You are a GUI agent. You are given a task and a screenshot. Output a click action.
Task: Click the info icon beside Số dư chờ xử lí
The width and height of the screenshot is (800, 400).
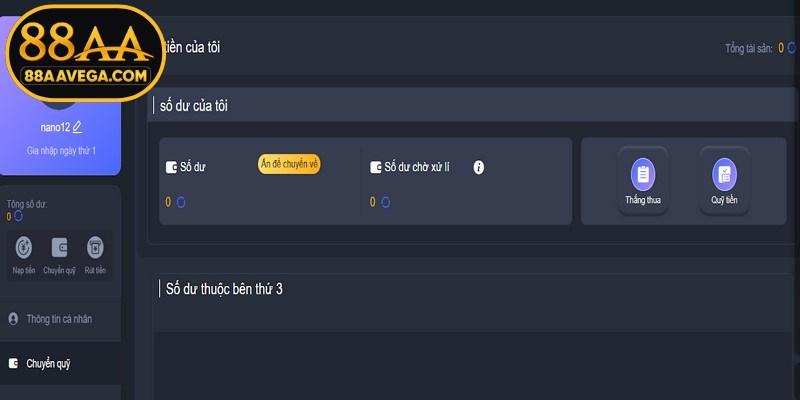pyautogui.click(x=479, y=167)
